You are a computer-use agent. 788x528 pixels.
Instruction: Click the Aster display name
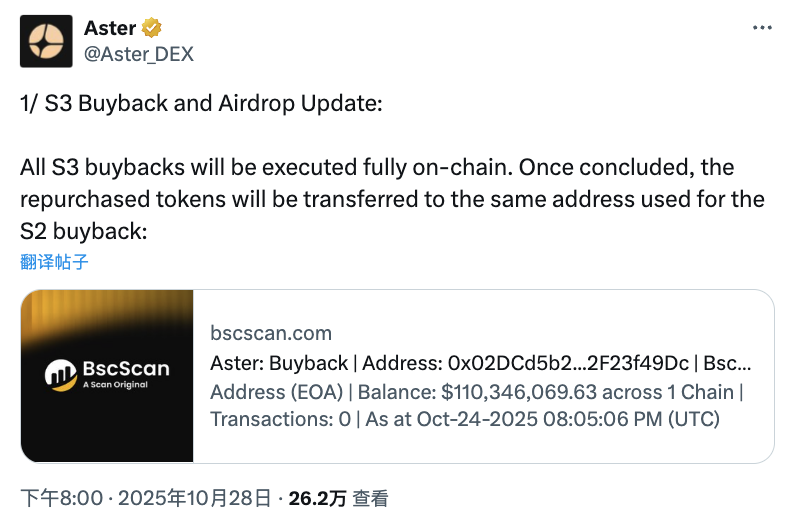pos(110,28)
